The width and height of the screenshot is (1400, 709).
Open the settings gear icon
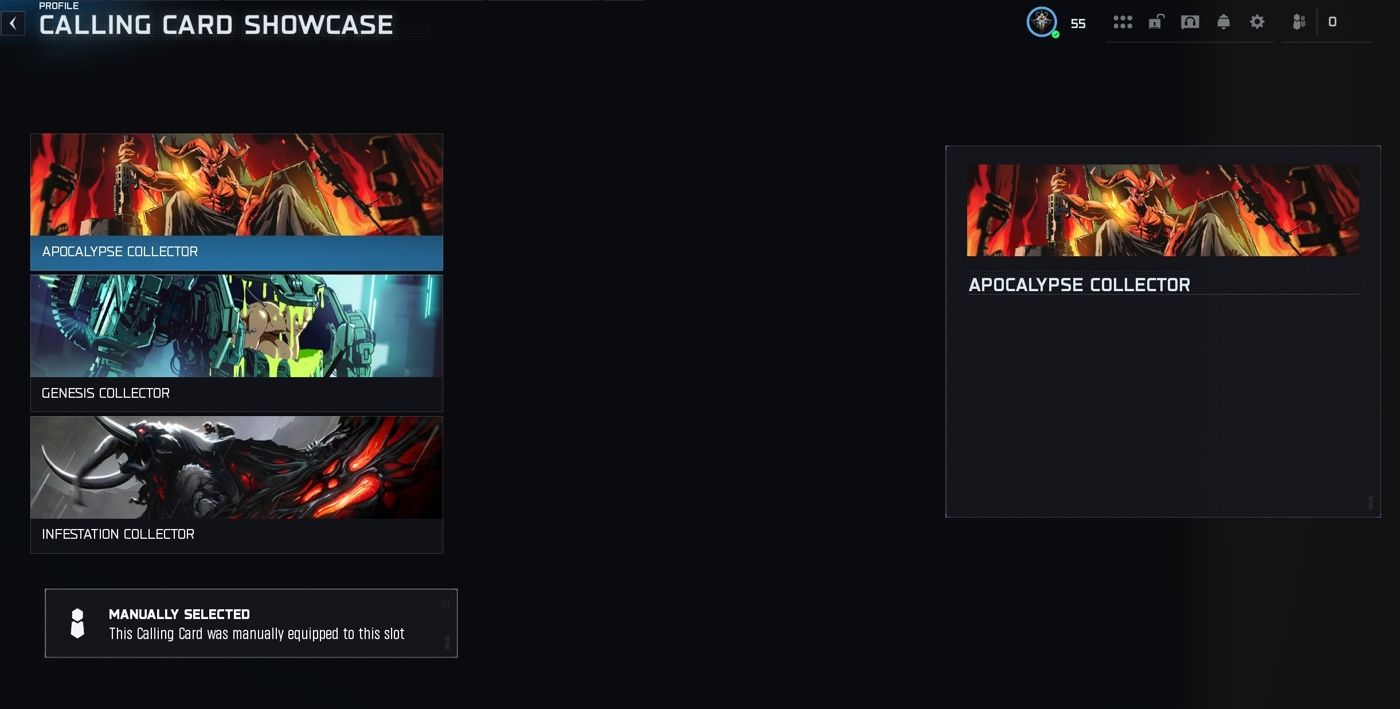coord(1257,22)
